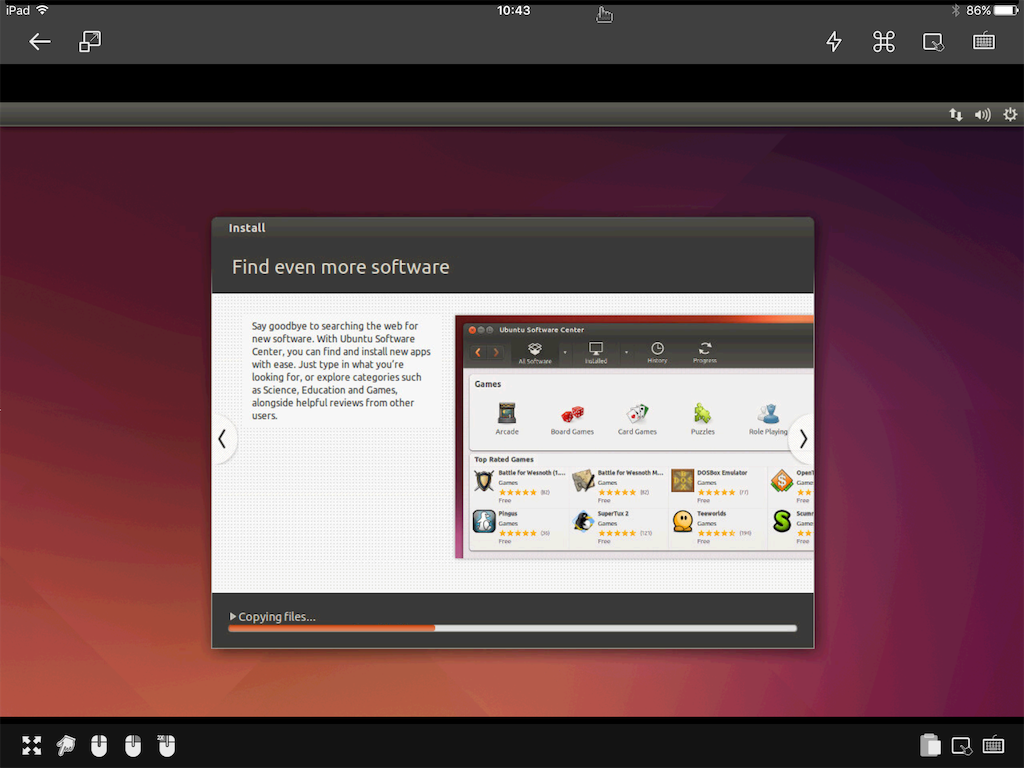Open the command key shortcuts icon
This screenshot has height=768, width=1024.
pyautogui.click(x=884, y=42)
